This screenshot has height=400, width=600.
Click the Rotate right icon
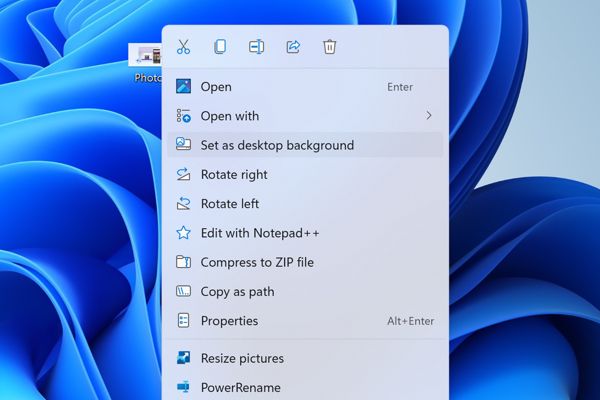pos(183,174)
